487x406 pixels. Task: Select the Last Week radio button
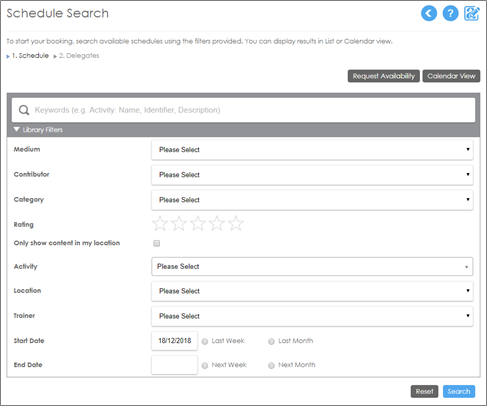point(205,341)
